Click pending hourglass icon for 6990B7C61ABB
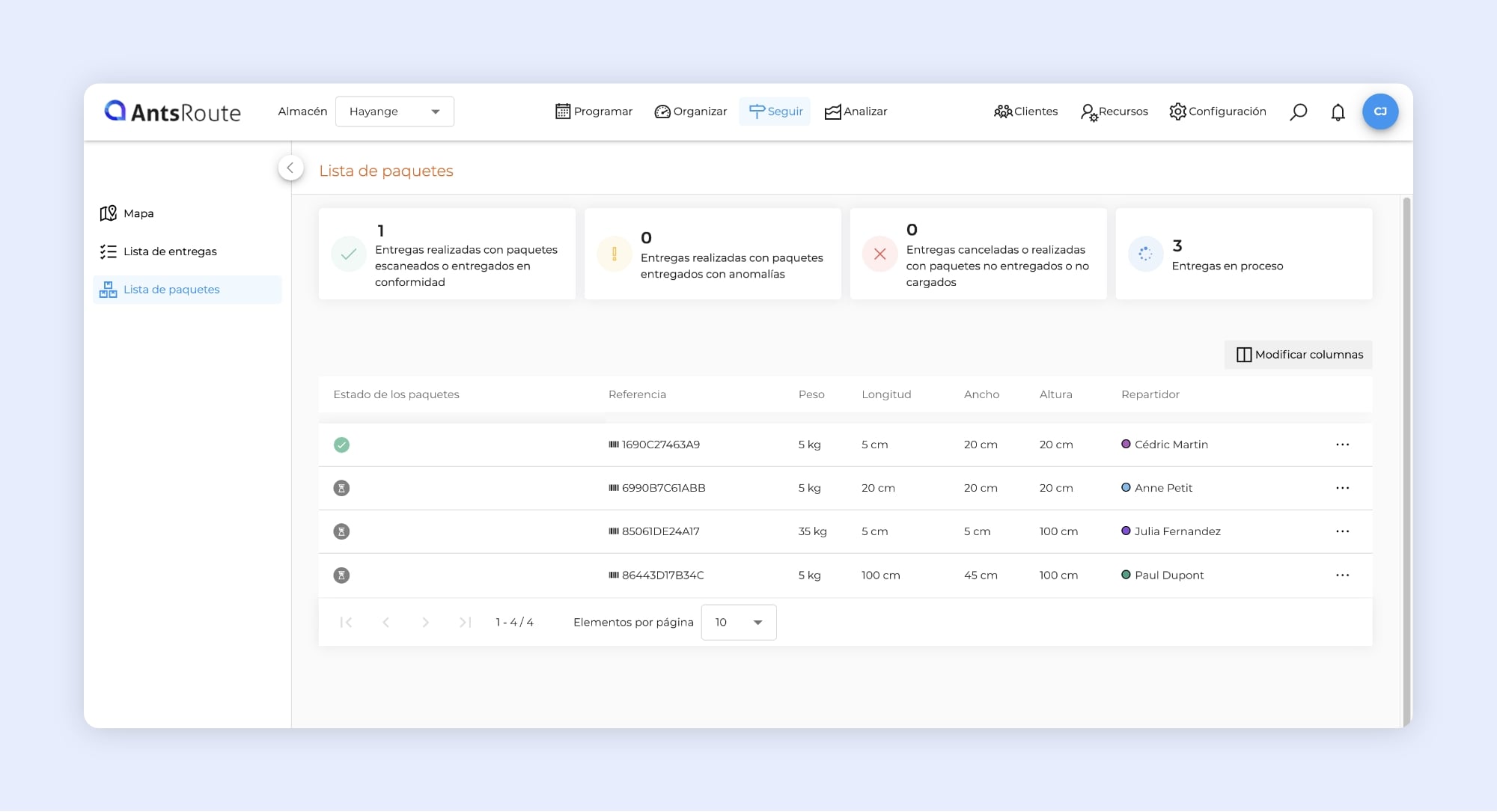The width and height of the screenshot is (1497, 812). click(x=341, y=488)
